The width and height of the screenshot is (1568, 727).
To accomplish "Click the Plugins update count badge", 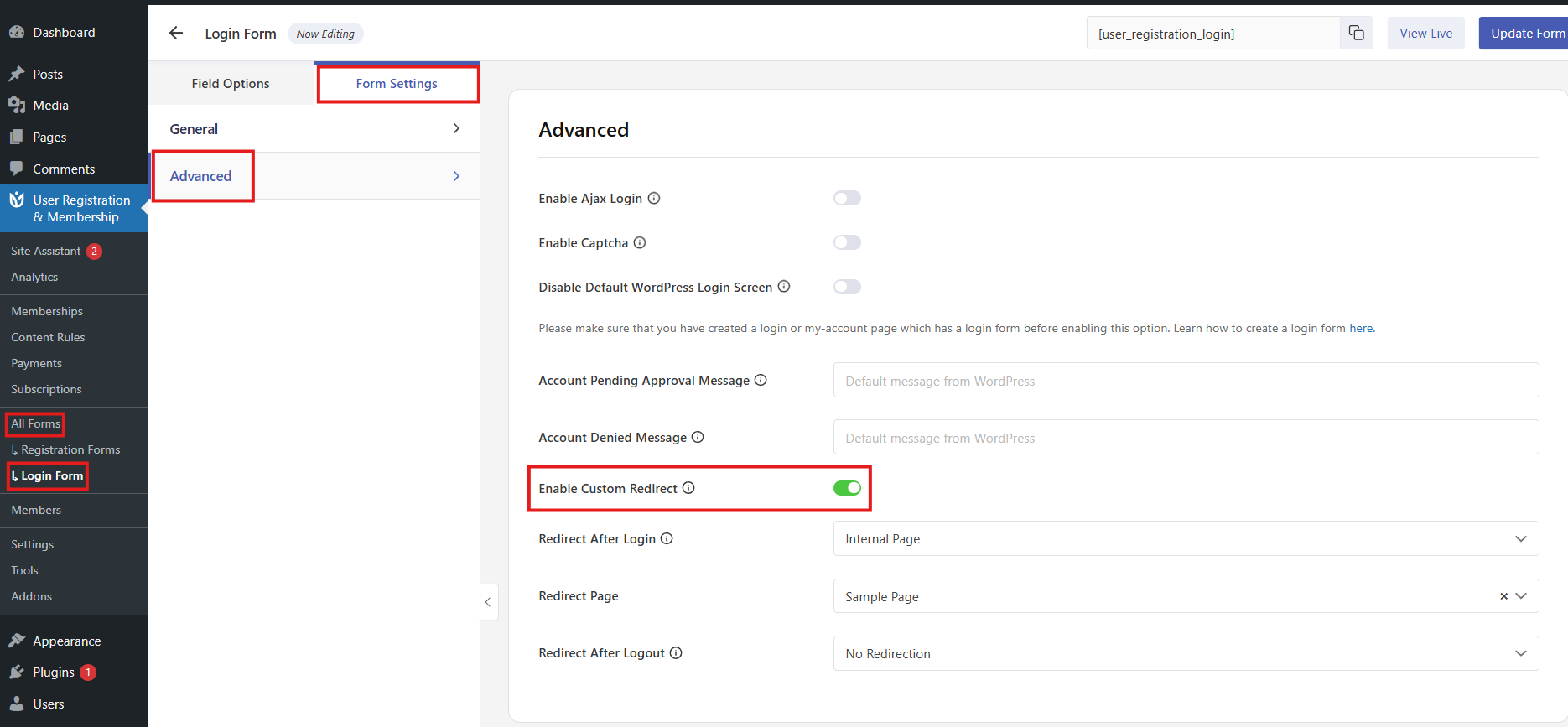I will click(88, 672).
